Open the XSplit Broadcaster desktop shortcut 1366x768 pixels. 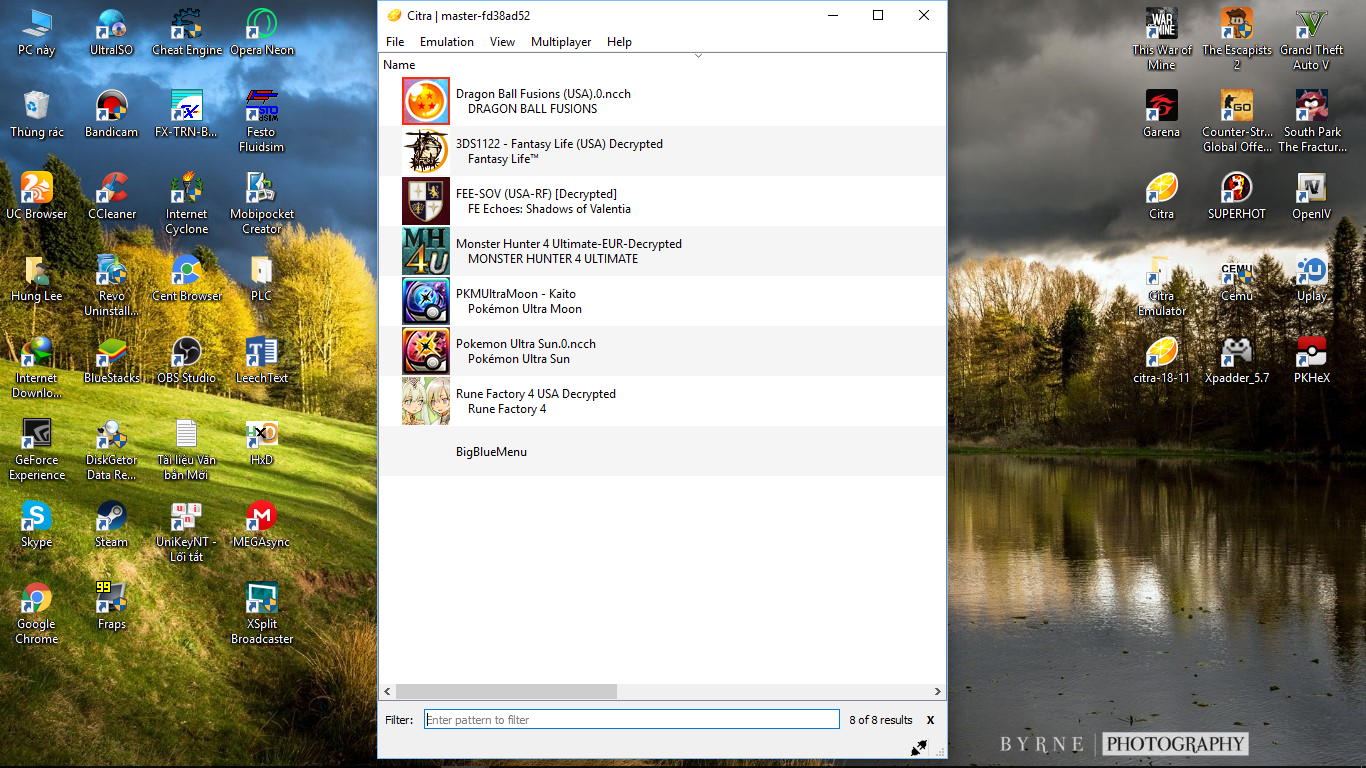(x=262, y=613)
